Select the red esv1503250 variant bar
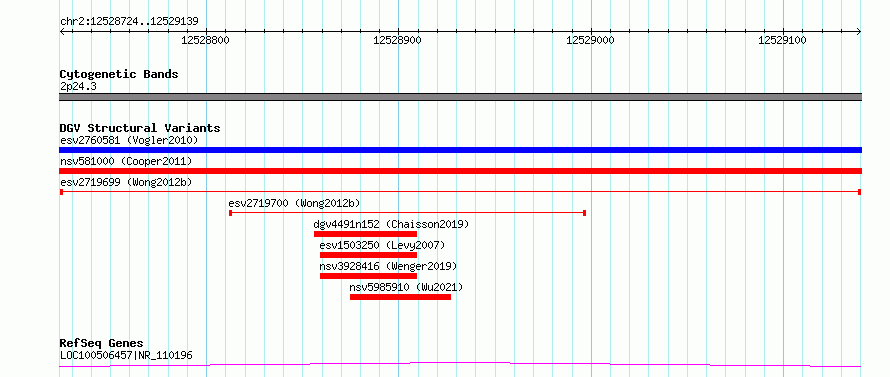Screen dimensions: 890x377 pyautogui.click(x=368, y=255)
